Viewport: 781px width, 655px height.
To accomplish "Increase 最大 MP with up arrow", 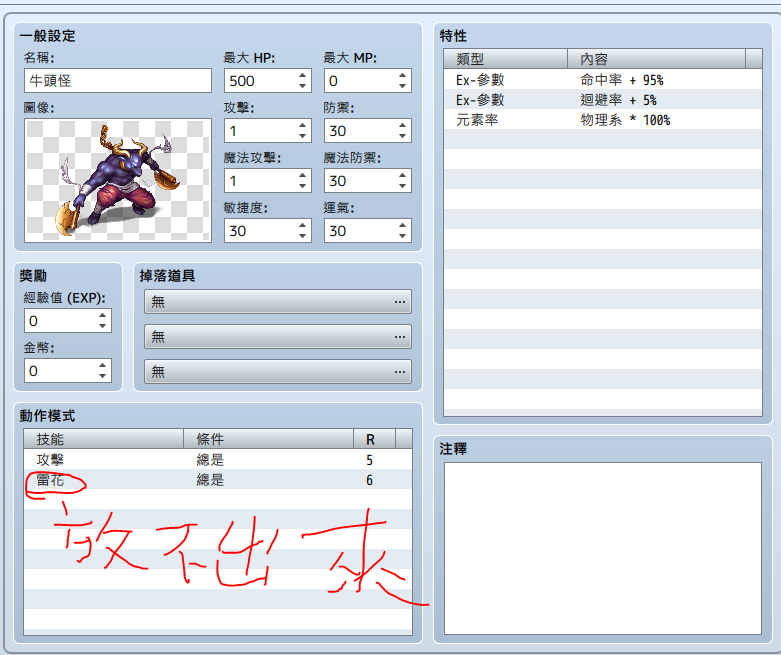I will tap(402, 75).
